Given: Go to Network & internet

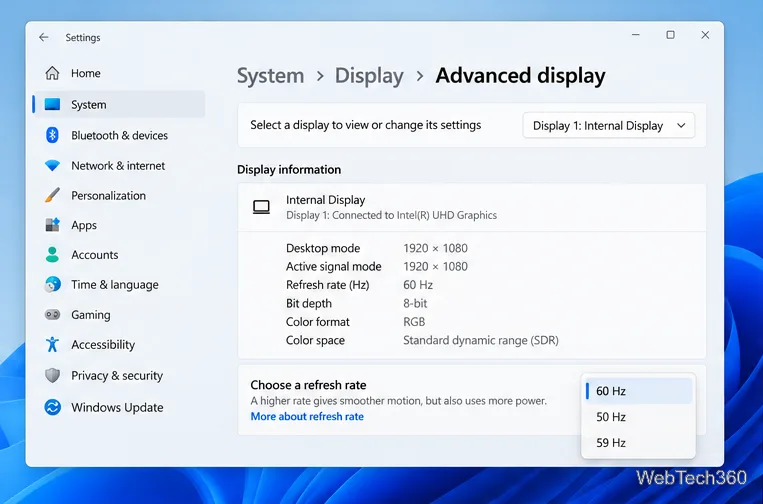Looking at the screenshot, I should (119, 165).
